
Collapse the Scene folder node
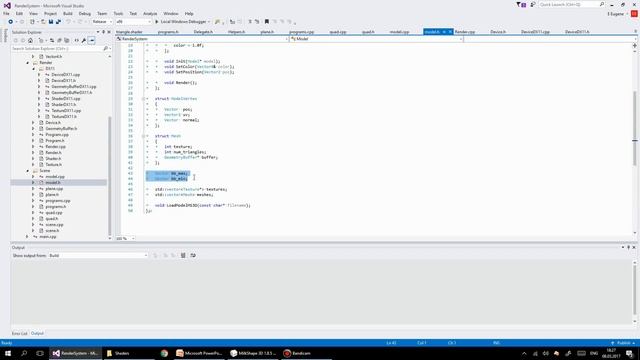click(x=28, y=171)
